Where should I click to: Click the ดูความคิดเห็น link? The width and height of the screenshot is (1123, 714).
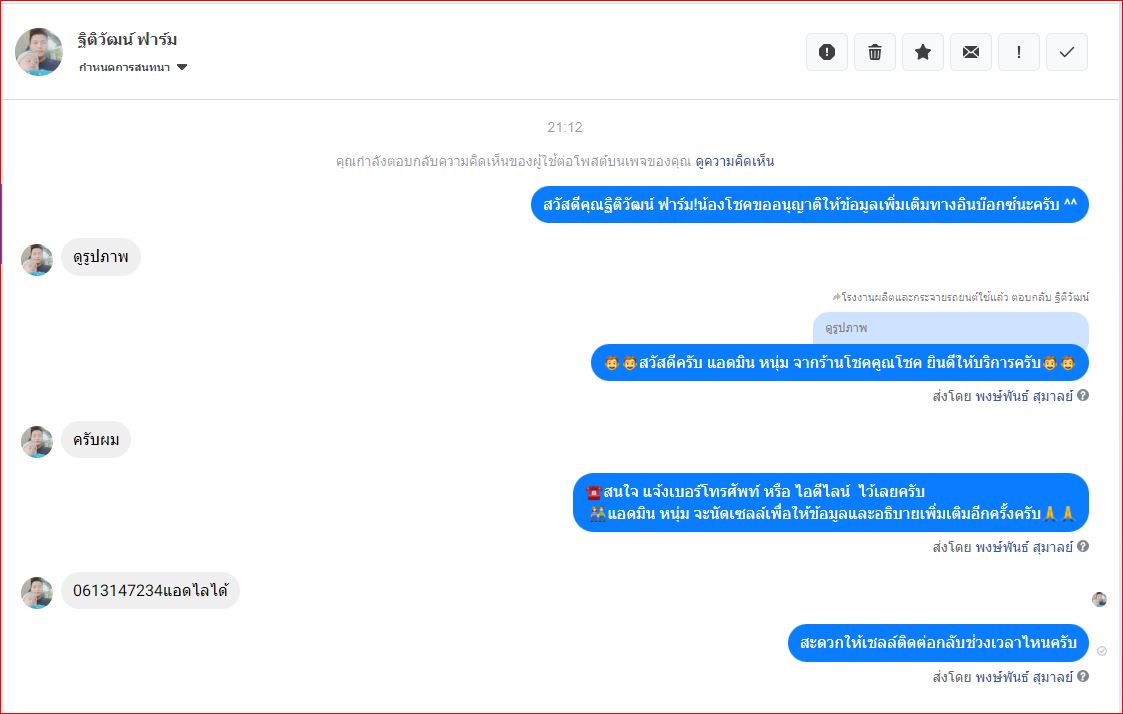coord(734,161)
